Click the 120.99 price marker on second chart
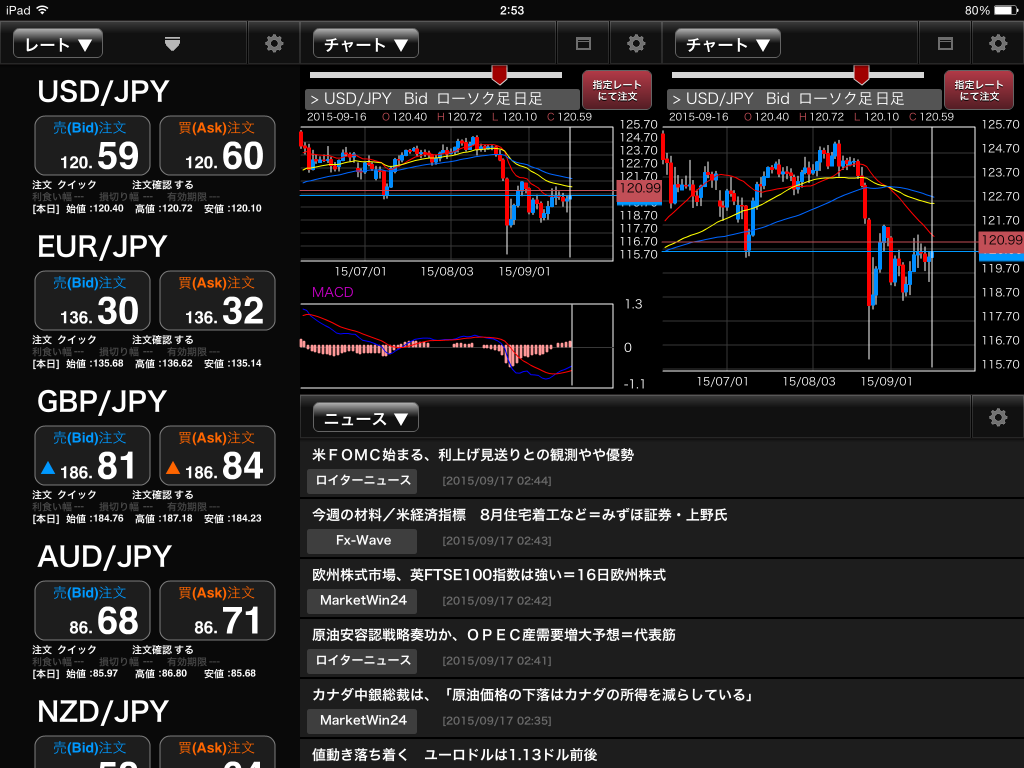 (x=1001, y=240)
